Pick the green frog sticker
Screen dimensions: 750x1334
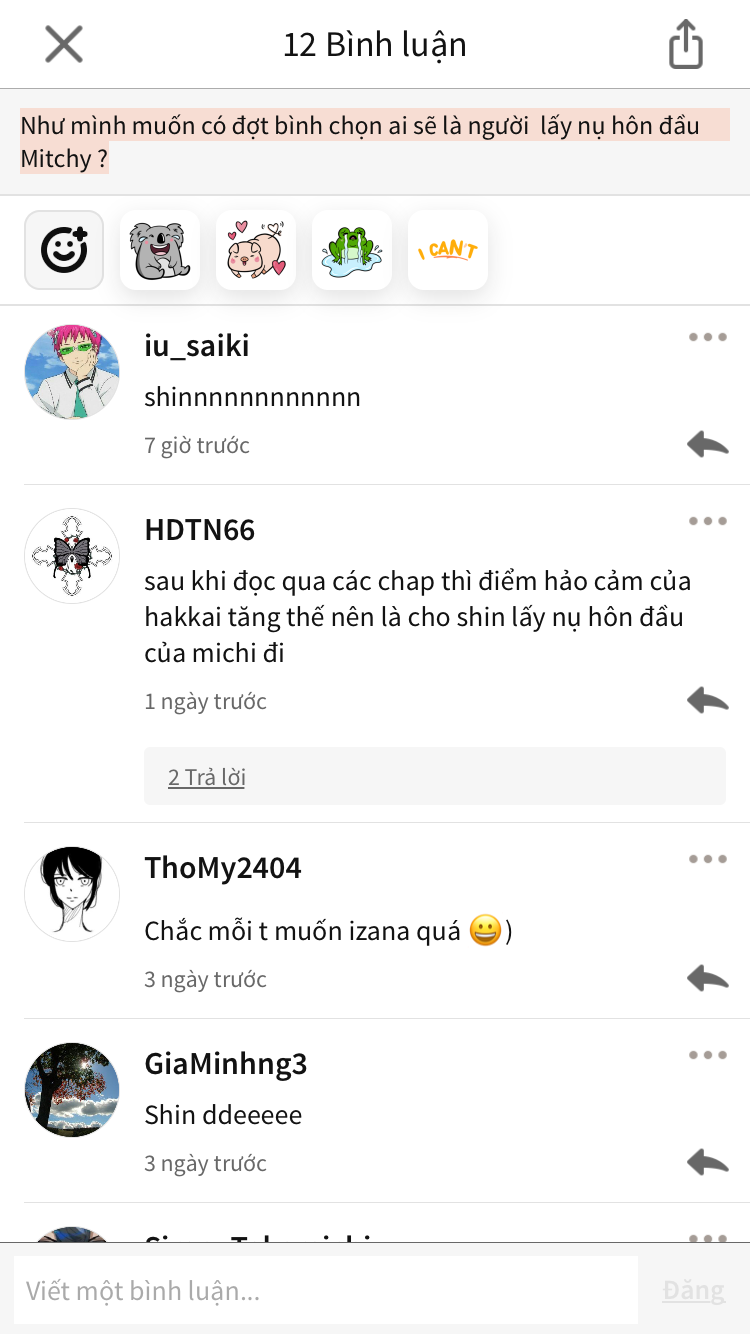pos(352,250)
